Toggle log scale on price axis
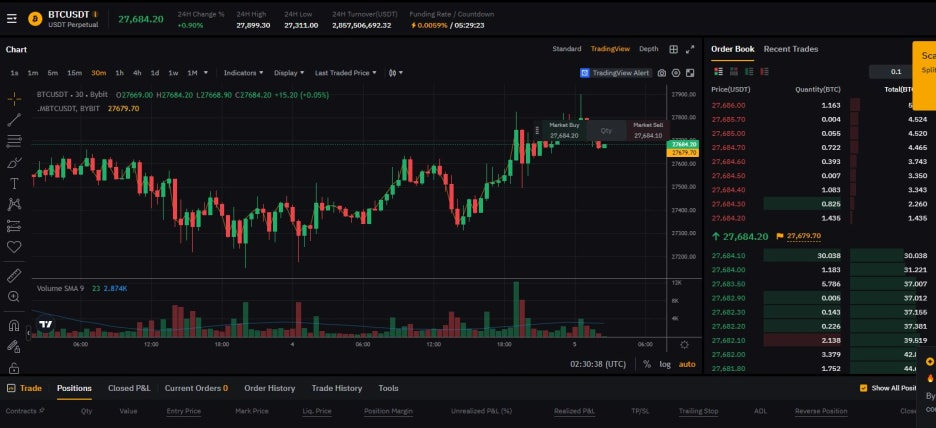This screenshot has width=936, height=428. pos(665,364)
